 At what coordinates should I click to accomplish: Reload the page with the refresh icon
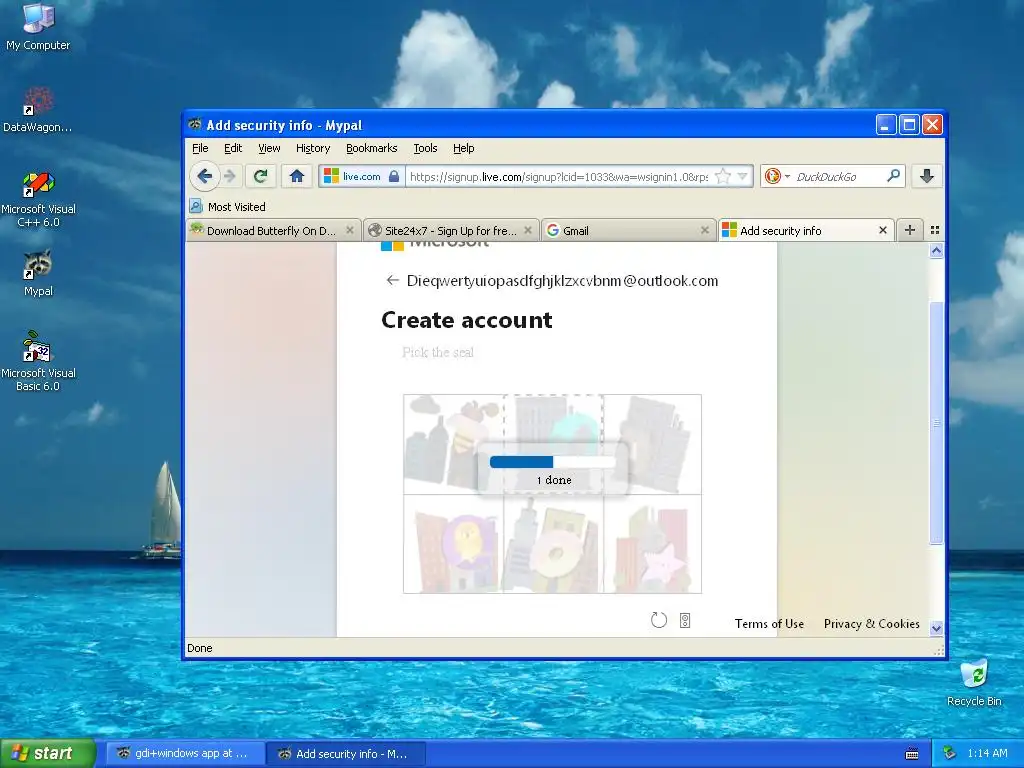coord(261,176)
